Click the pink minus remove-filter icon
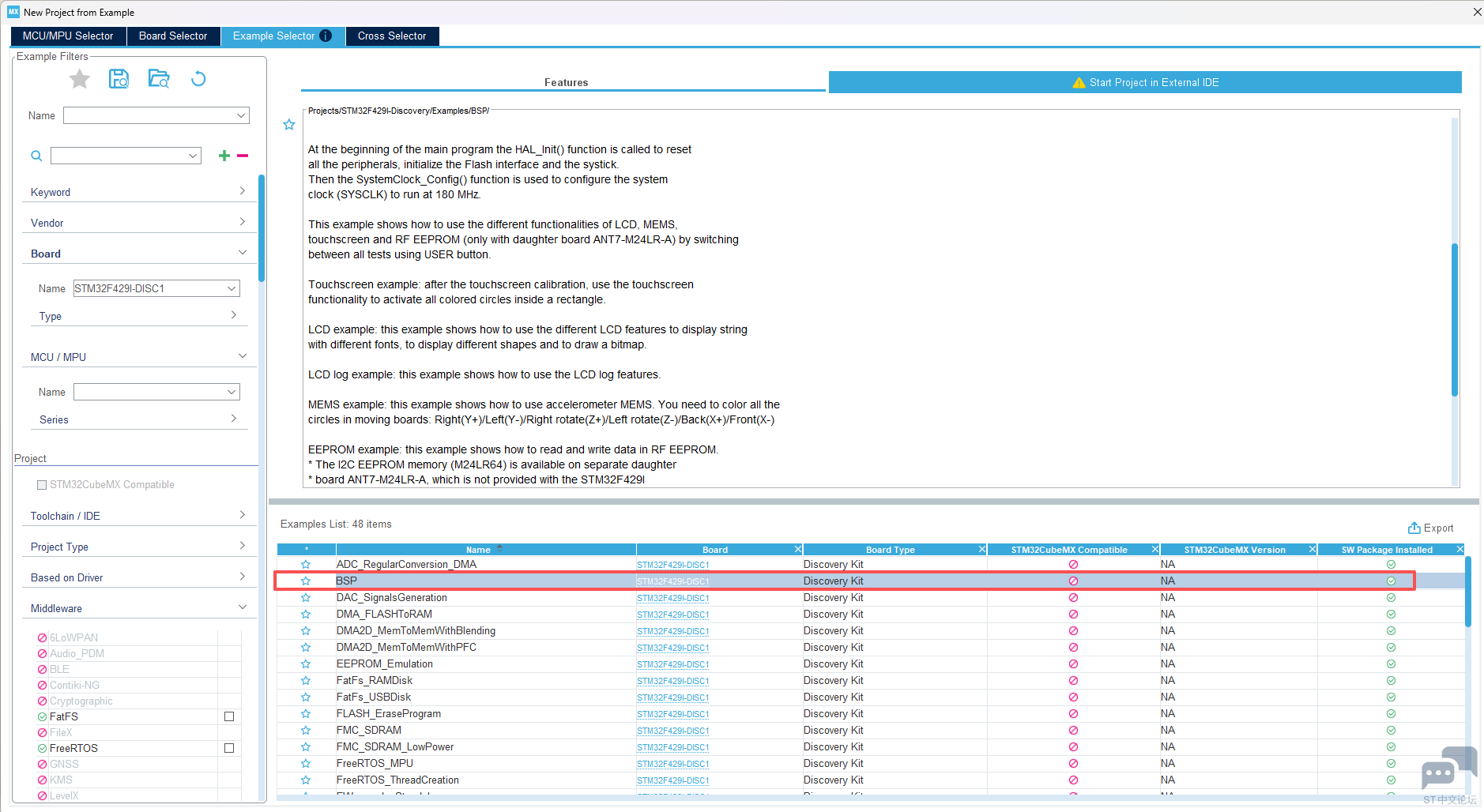1484x812 pixels. pos(243,156)
